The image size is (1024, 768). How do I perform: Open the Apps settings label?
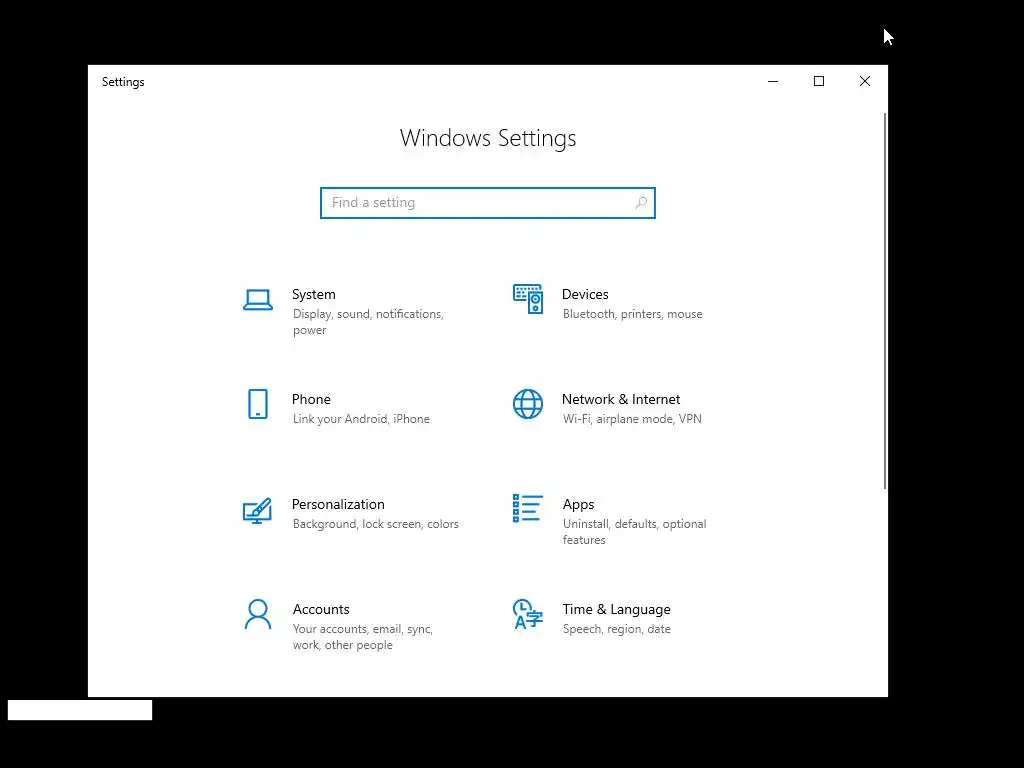pos(579,505)
